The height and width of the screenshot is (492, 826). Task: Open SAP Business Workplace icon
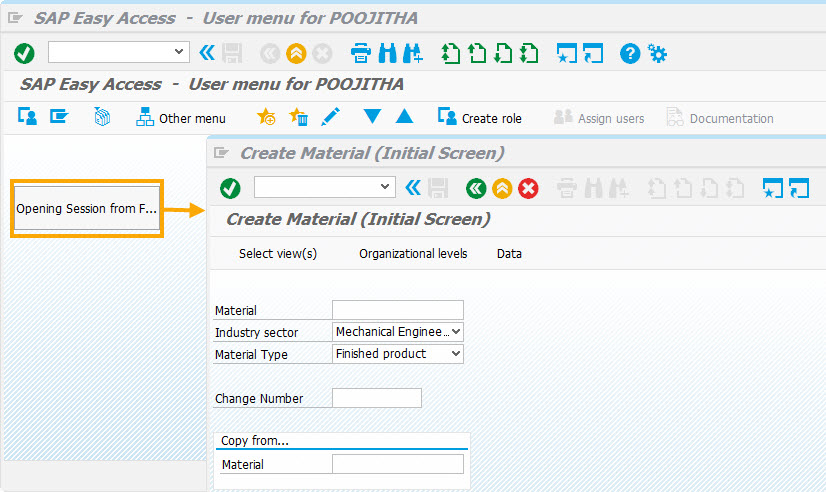102,116
